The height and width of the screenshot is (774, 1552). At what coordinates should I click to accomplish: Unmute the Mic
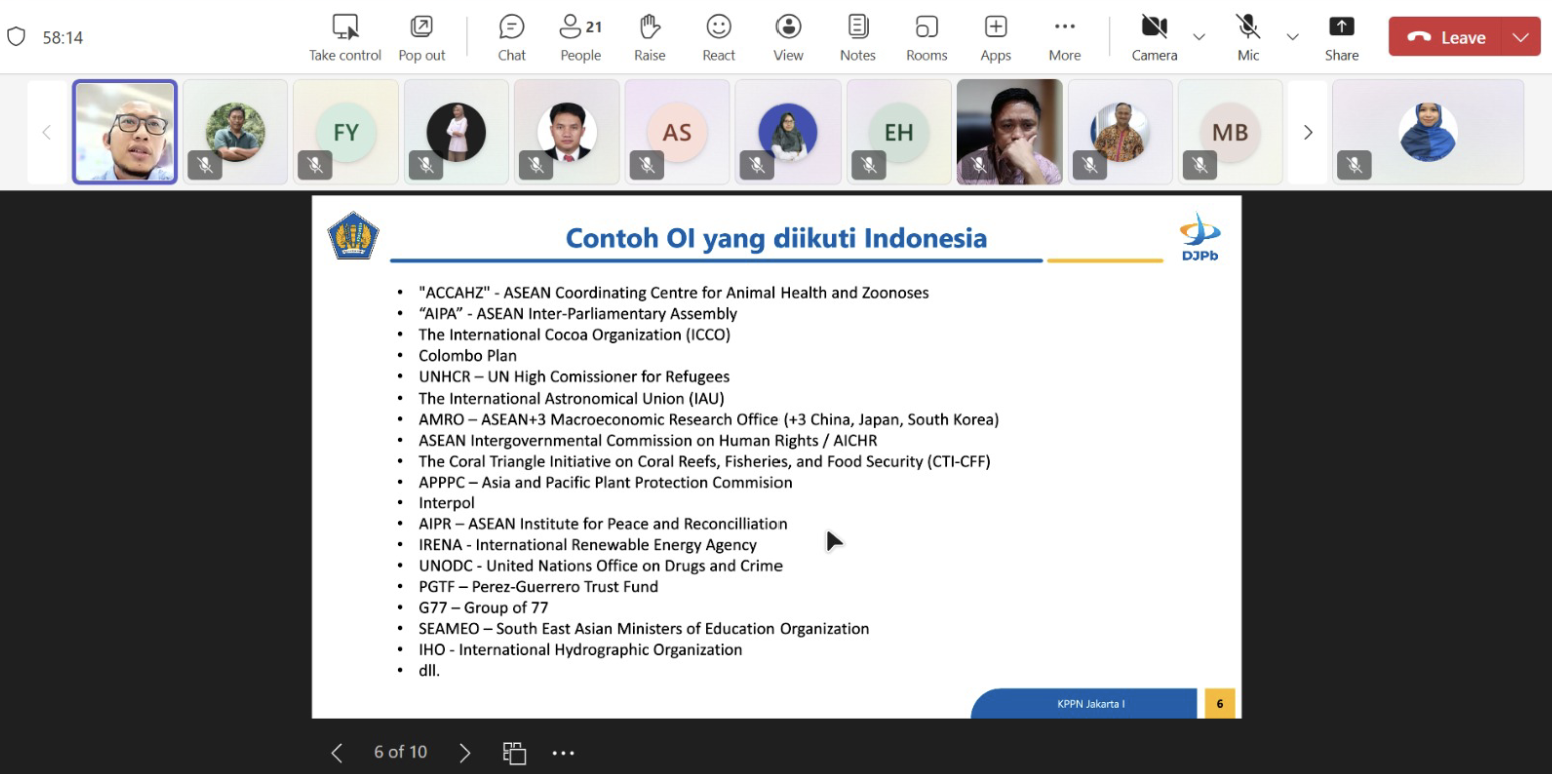[1247, 37]
